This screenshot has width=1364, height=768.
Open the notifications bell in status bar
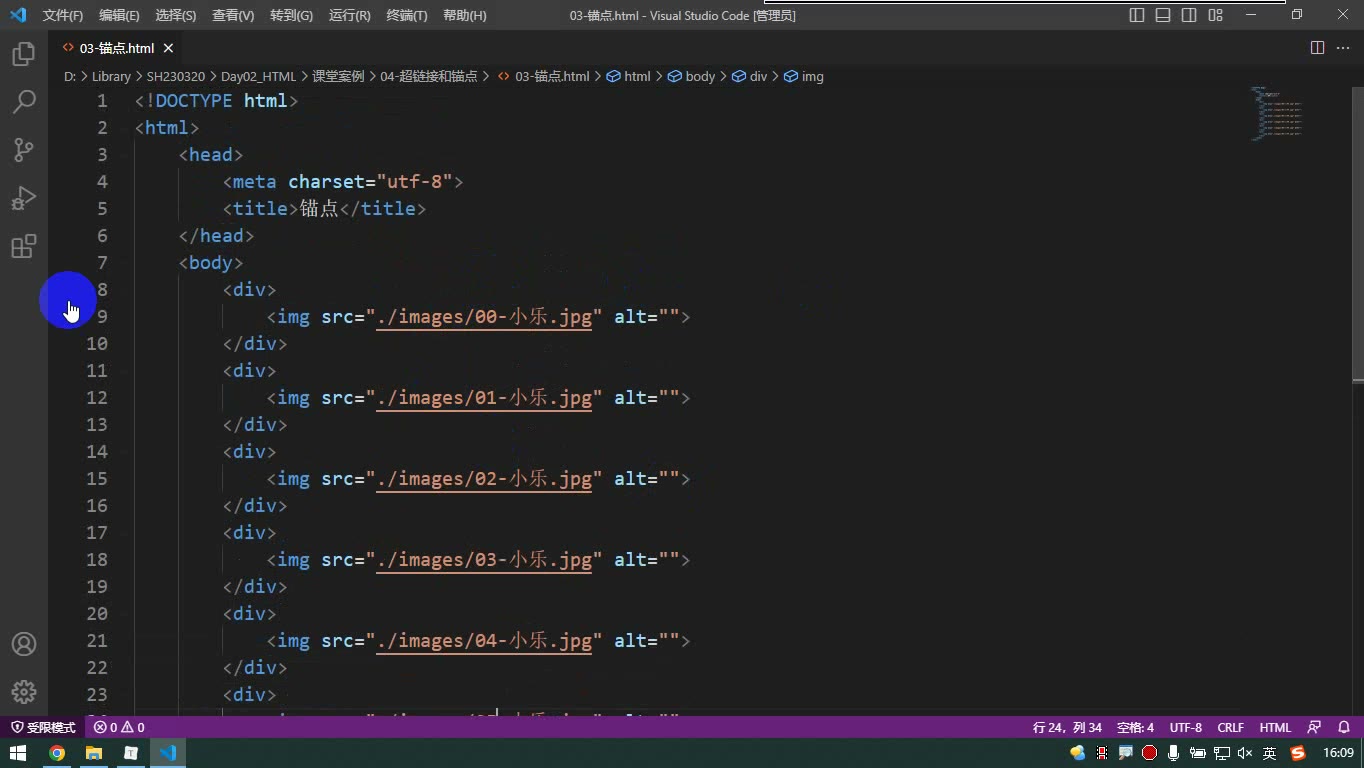1344,728
